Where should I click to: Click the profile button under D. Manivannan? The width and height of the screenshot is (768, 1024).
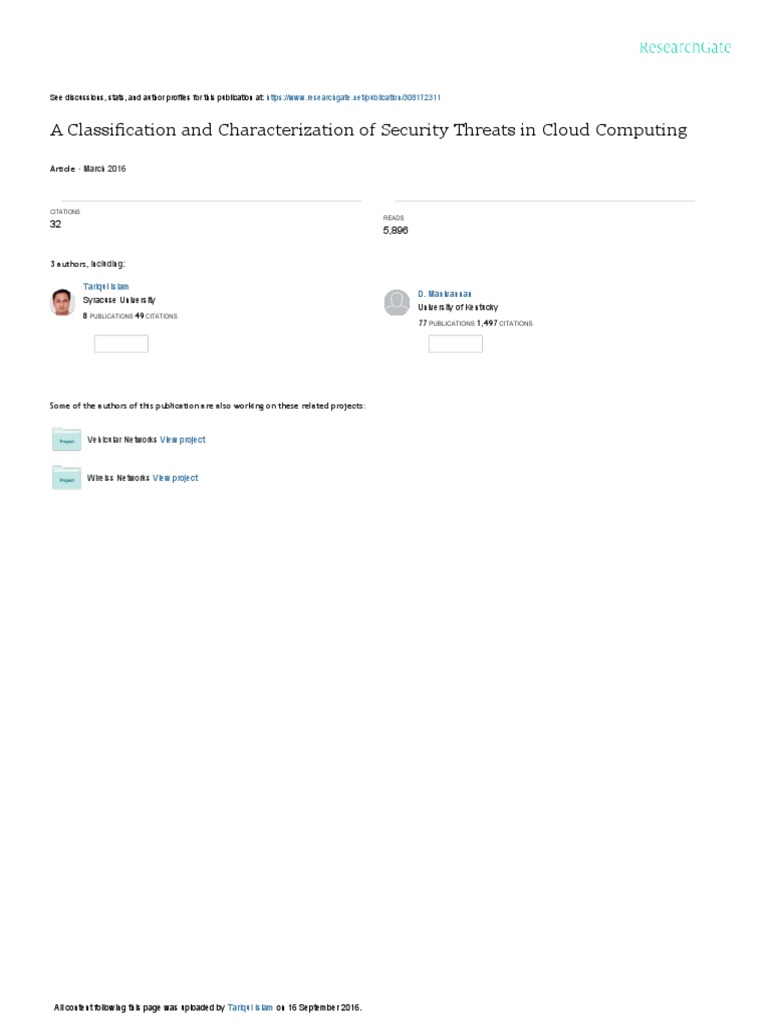click(x=455, y=344)
